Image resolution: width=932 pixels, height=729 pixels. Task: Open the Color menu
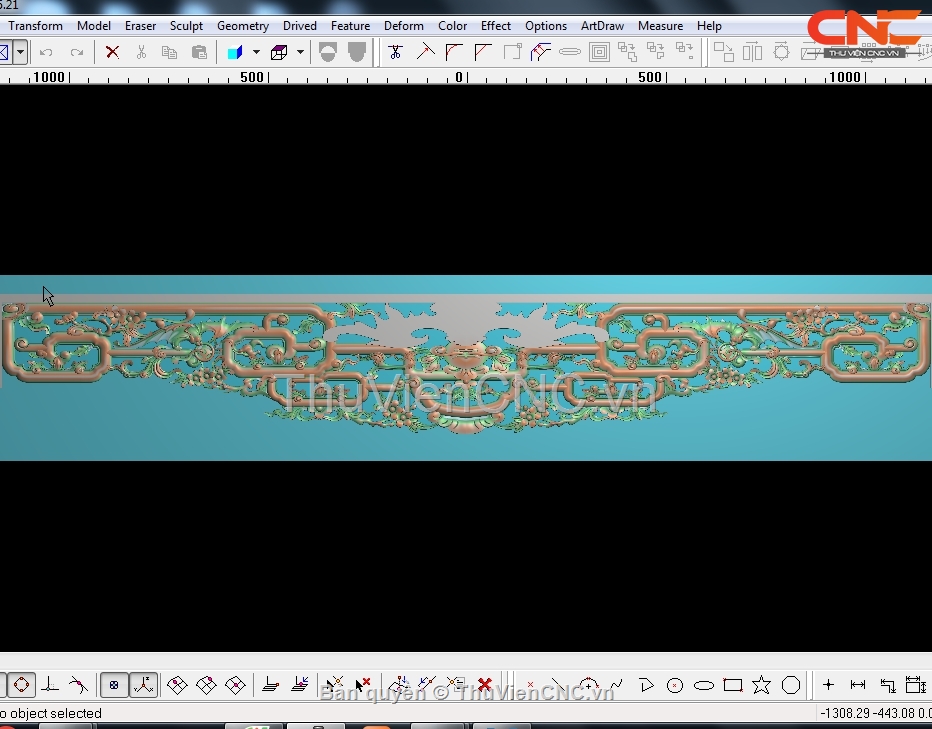pyautogui.click(x=452, y=26)
